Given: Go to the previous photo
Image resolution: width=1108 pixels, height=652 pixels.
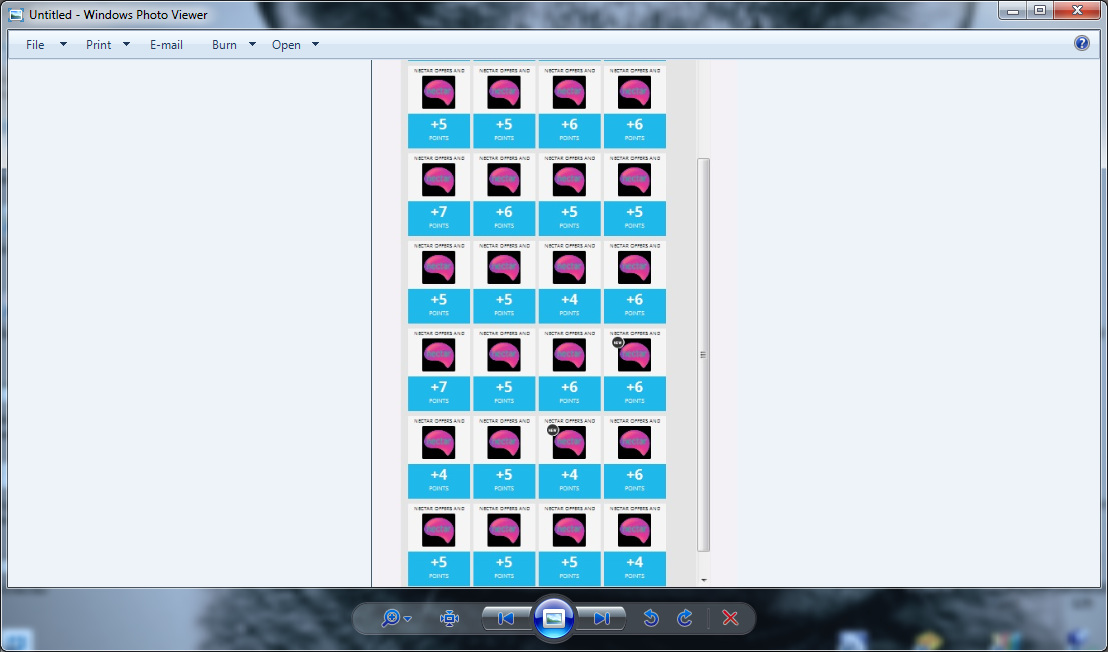Looking at the screenshot, I should pyautogui.click(x=506, y=619).
